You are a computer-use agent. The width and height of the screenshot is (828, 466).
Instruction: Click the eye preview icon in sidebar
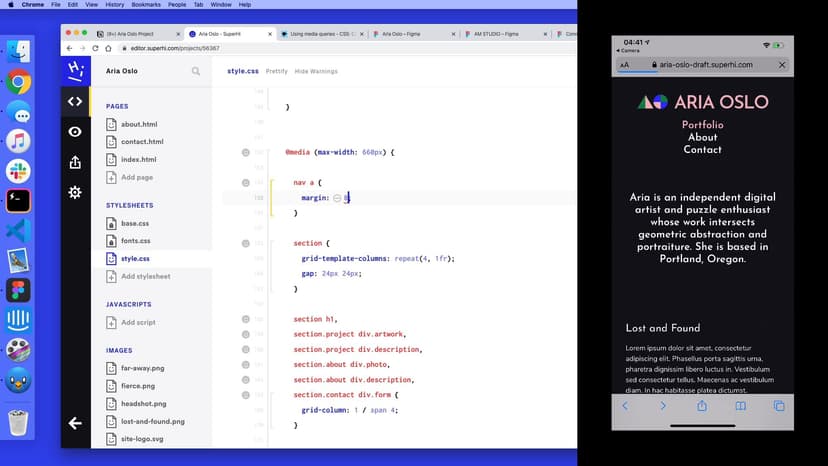(75, 132)
